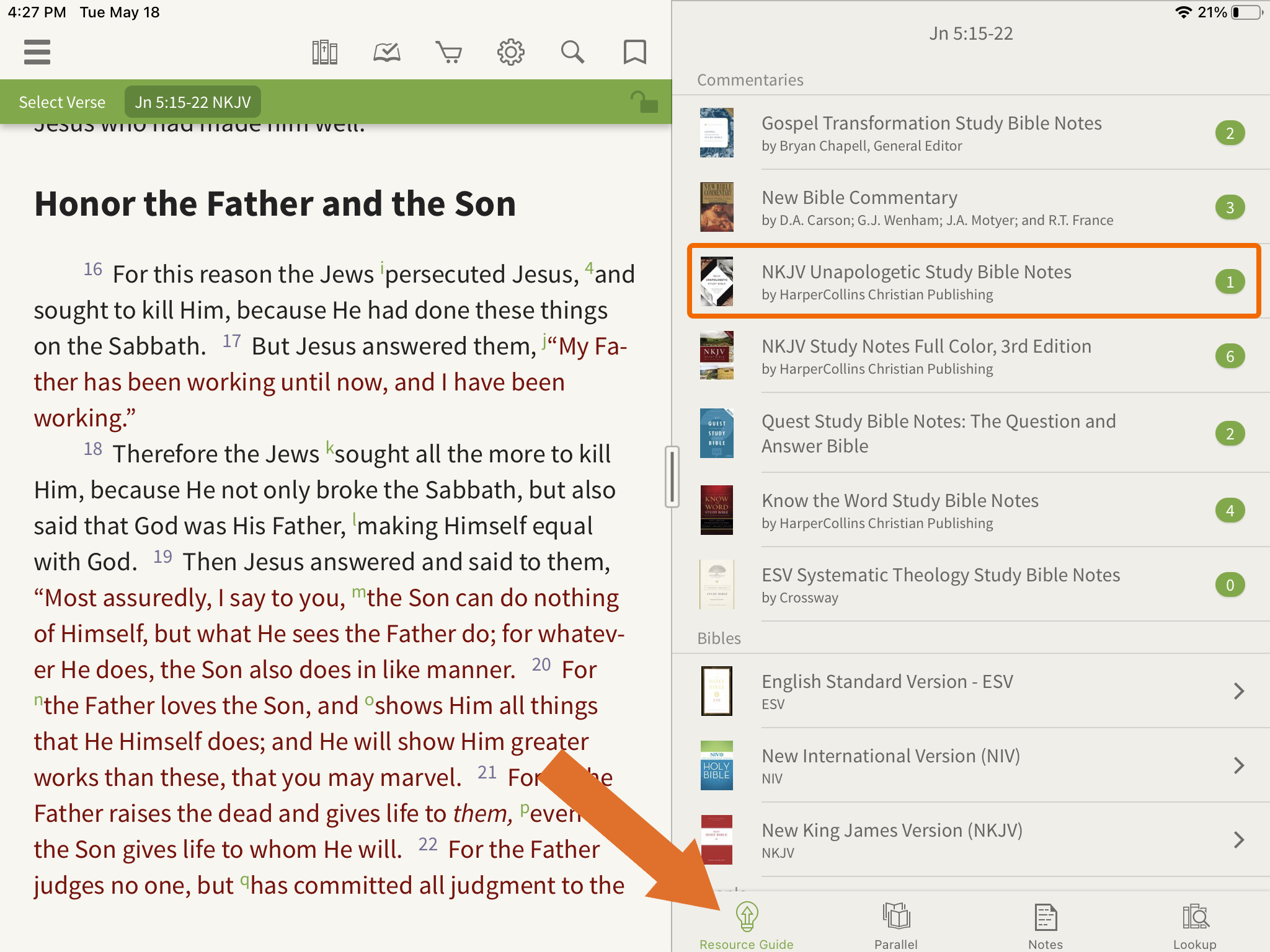Image resolution: width=1270 pixels, height=952 pixels.
Task: Tap the count badge 2 for Gospel Transformation
Action: click(x=1230, y=133)
